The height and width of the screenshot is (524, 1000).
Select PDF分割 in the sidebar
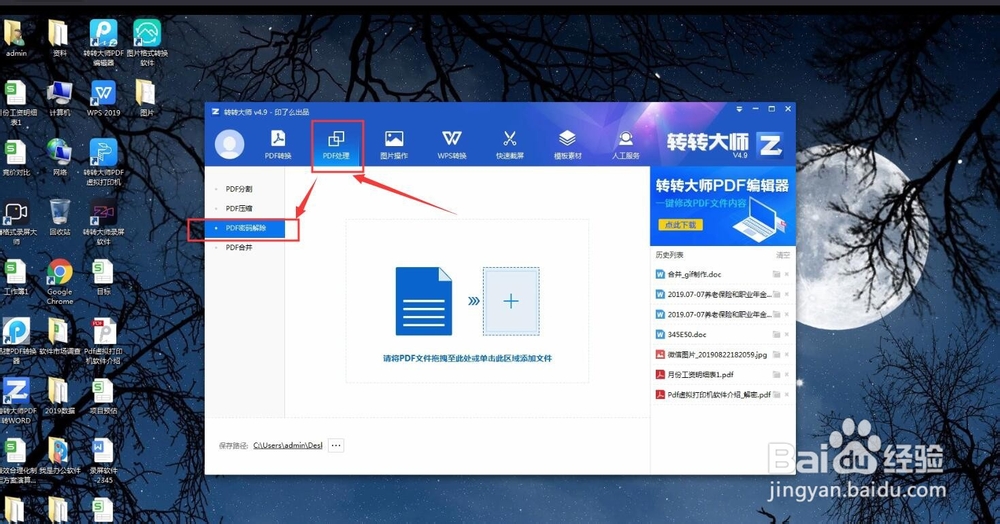coord(239,189)
